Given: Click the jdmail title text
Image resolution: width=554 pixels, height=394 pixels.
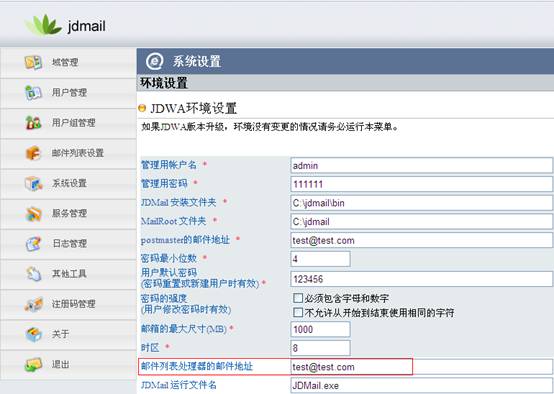Looking at the screenshot, I should point(86,26).
